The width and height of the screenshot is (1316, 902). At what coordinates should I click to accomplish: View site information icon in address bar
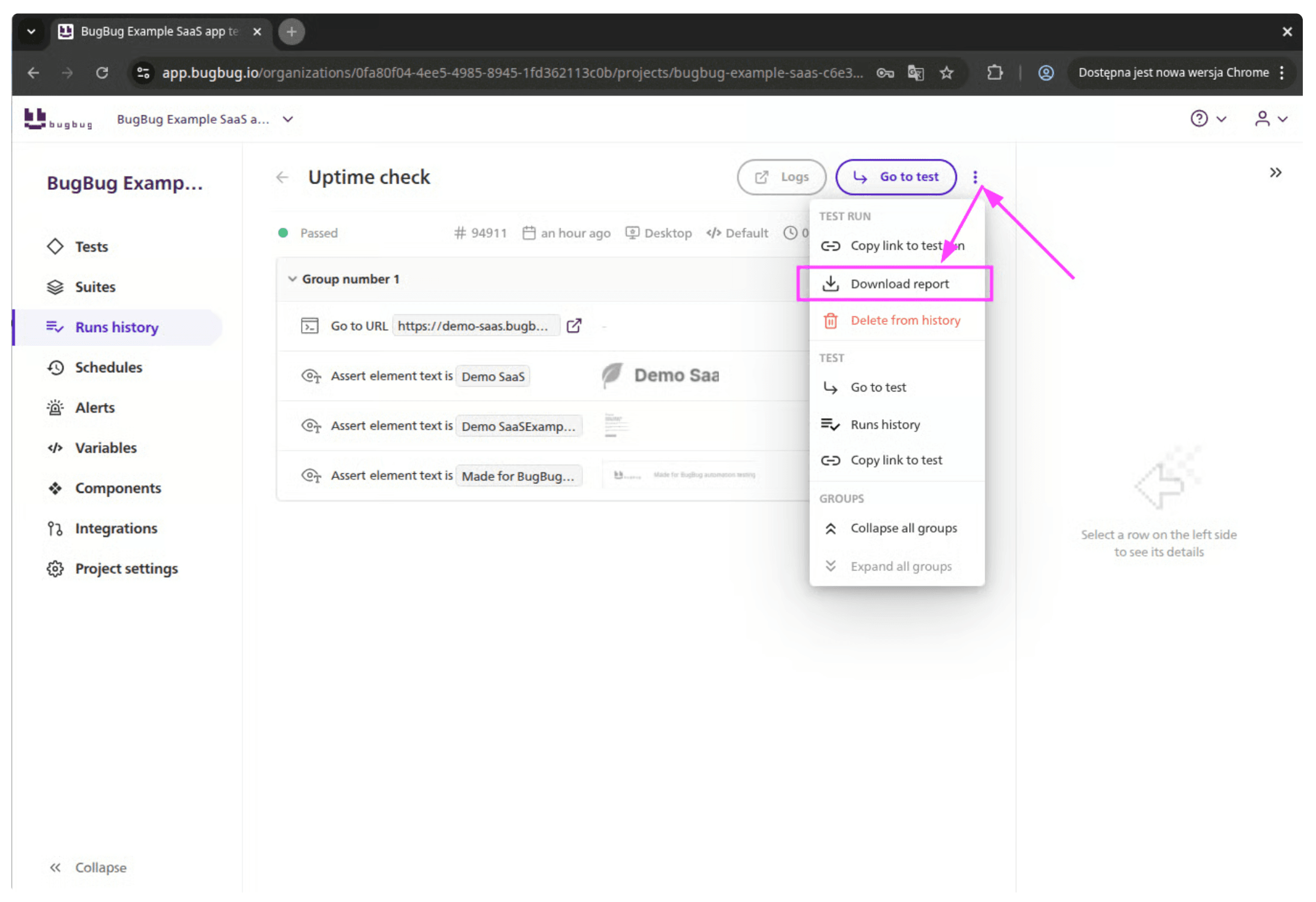(x=143, y=73)
